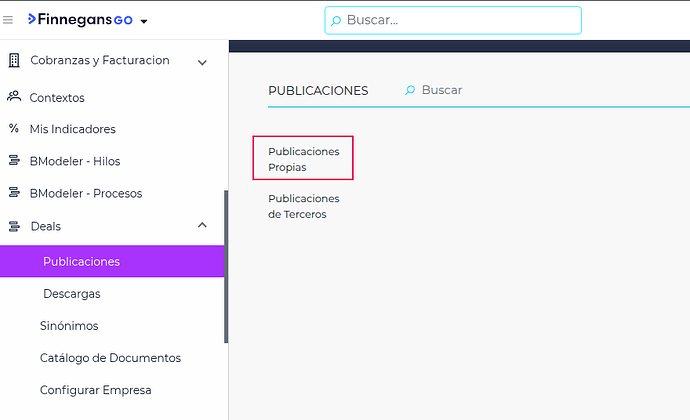Open Descargas under Deals

pos(72,294)
